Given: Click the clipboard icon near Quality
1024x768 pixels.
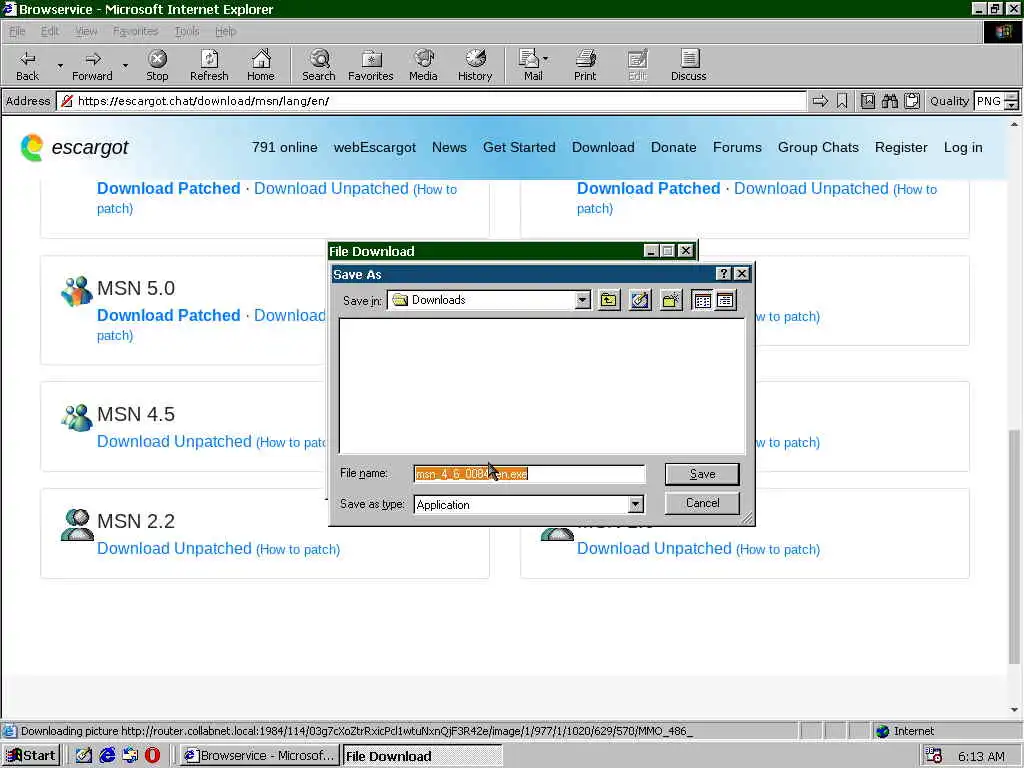Looking at the screenshot, I should click(912, 101).
